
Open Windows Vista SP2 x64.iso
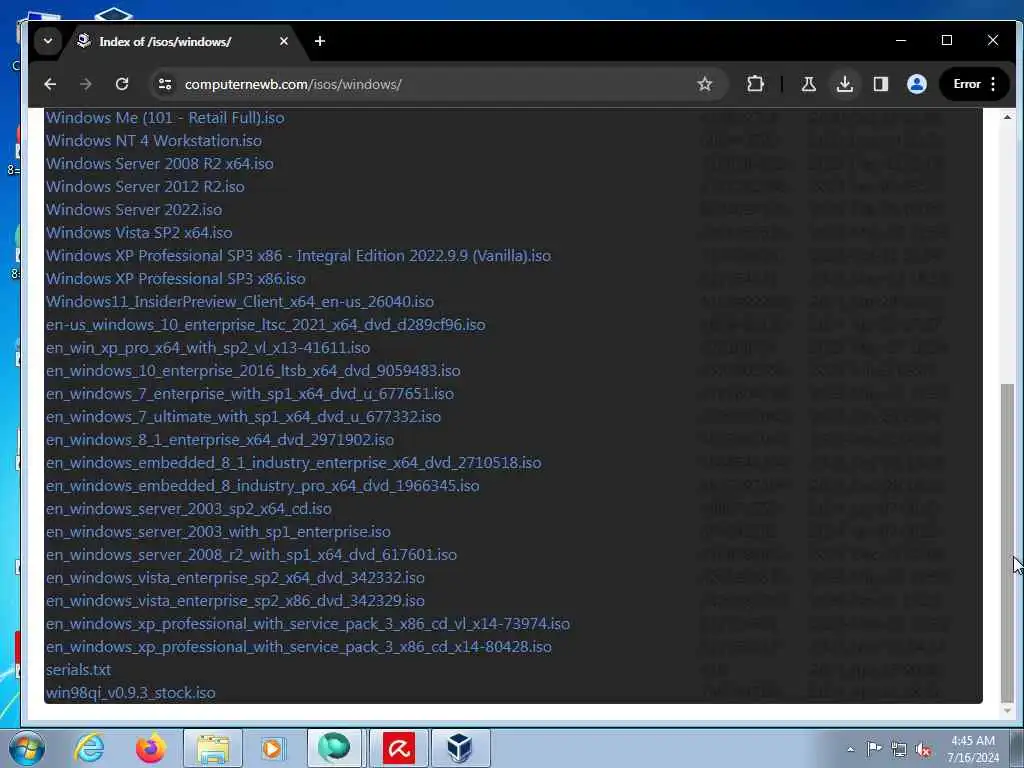[139, 232]
